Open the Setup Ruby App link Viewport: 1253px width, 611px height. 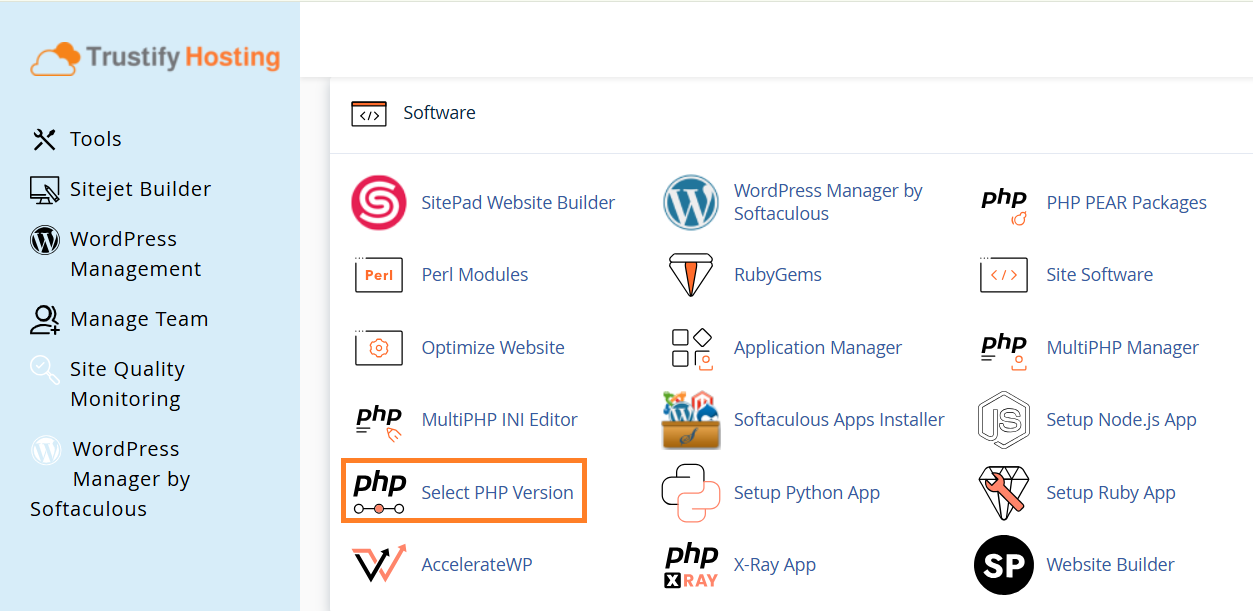click(x=1111, y=493)
